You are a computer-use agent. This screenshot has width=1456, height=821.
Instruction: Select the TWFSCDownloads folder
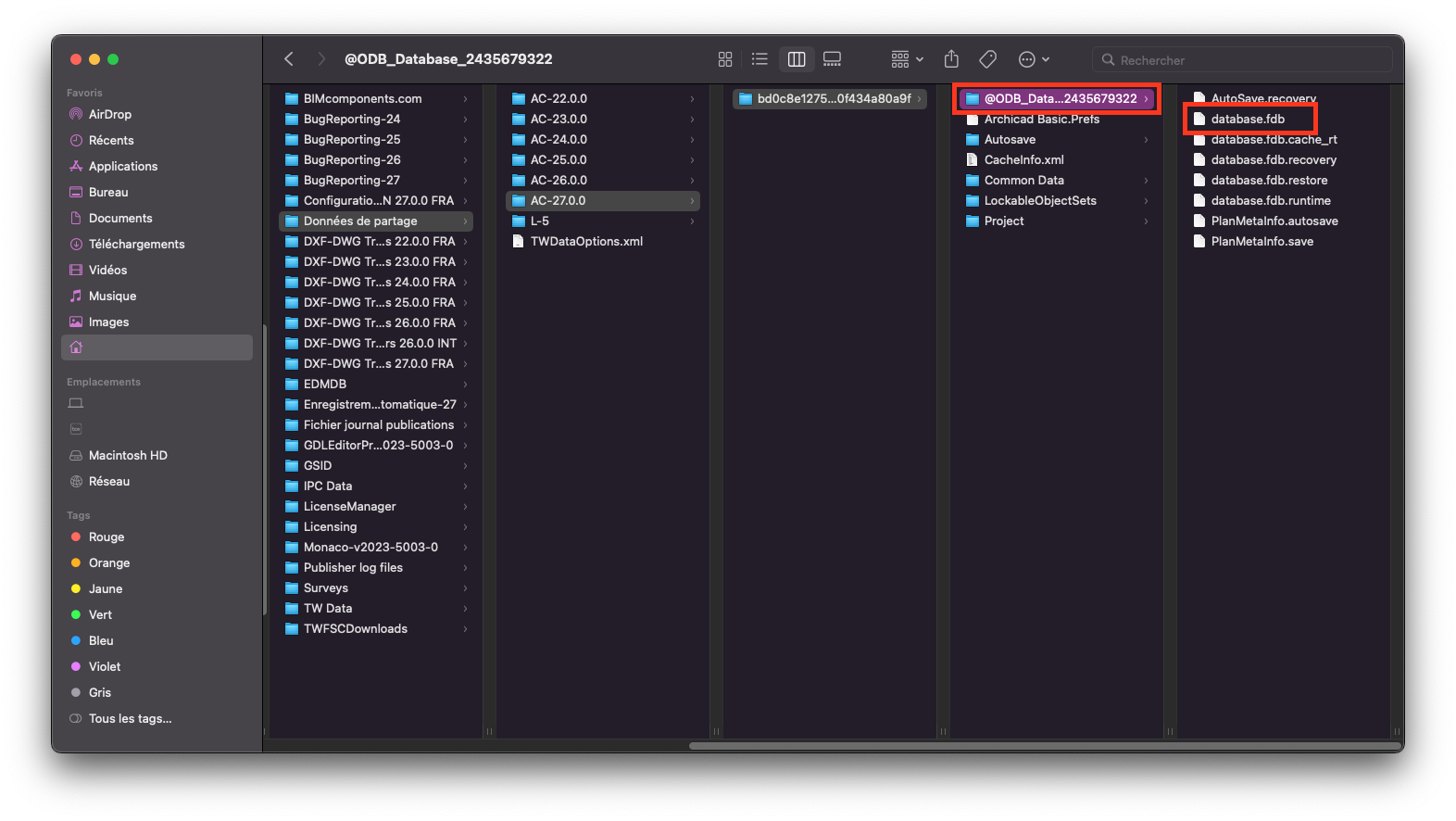pyautogui.click(x=376, y=628)
